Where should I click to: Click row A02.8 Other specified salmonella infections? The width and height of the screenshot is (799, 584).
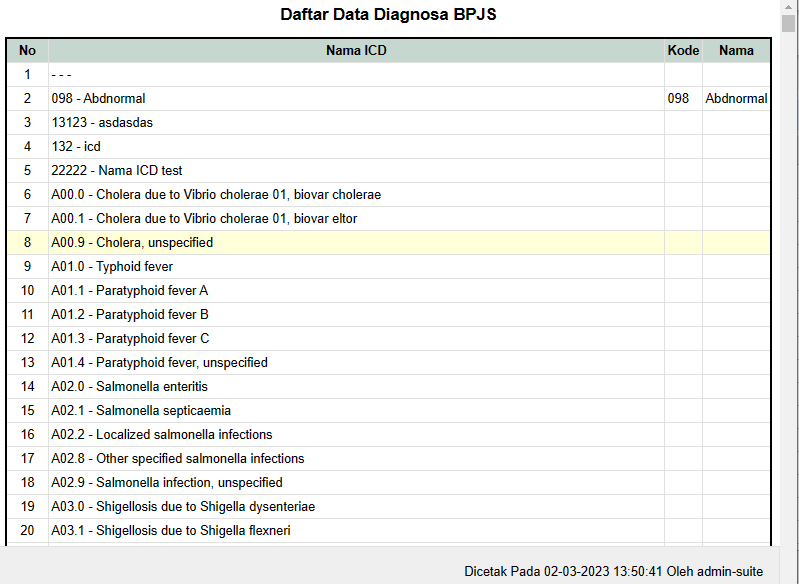[x=388, y=459]
